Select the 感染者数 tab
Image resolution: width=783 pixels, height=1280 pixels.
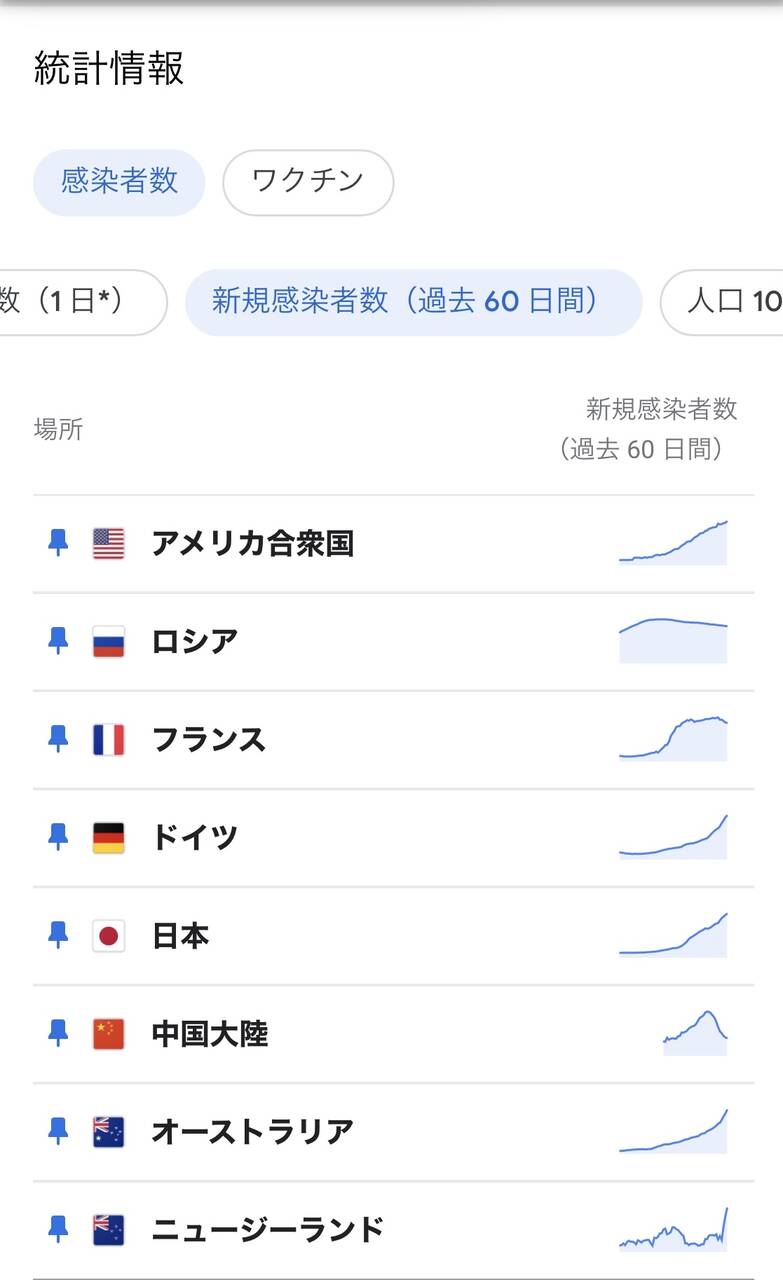(119, 182)
